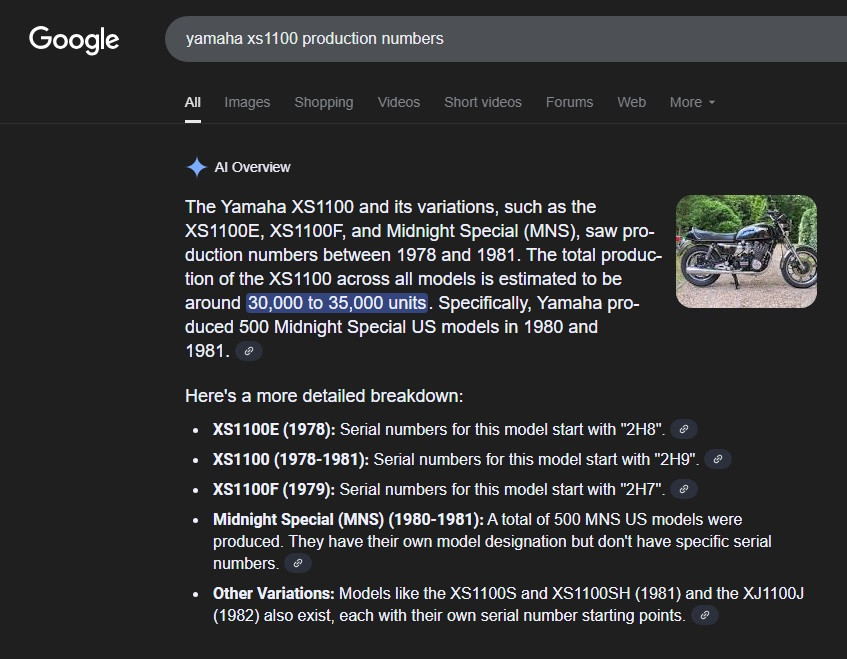The height and width of the screenshot is (659, 847).
Task: Select the All results tab
Action: tap(193, 102)
